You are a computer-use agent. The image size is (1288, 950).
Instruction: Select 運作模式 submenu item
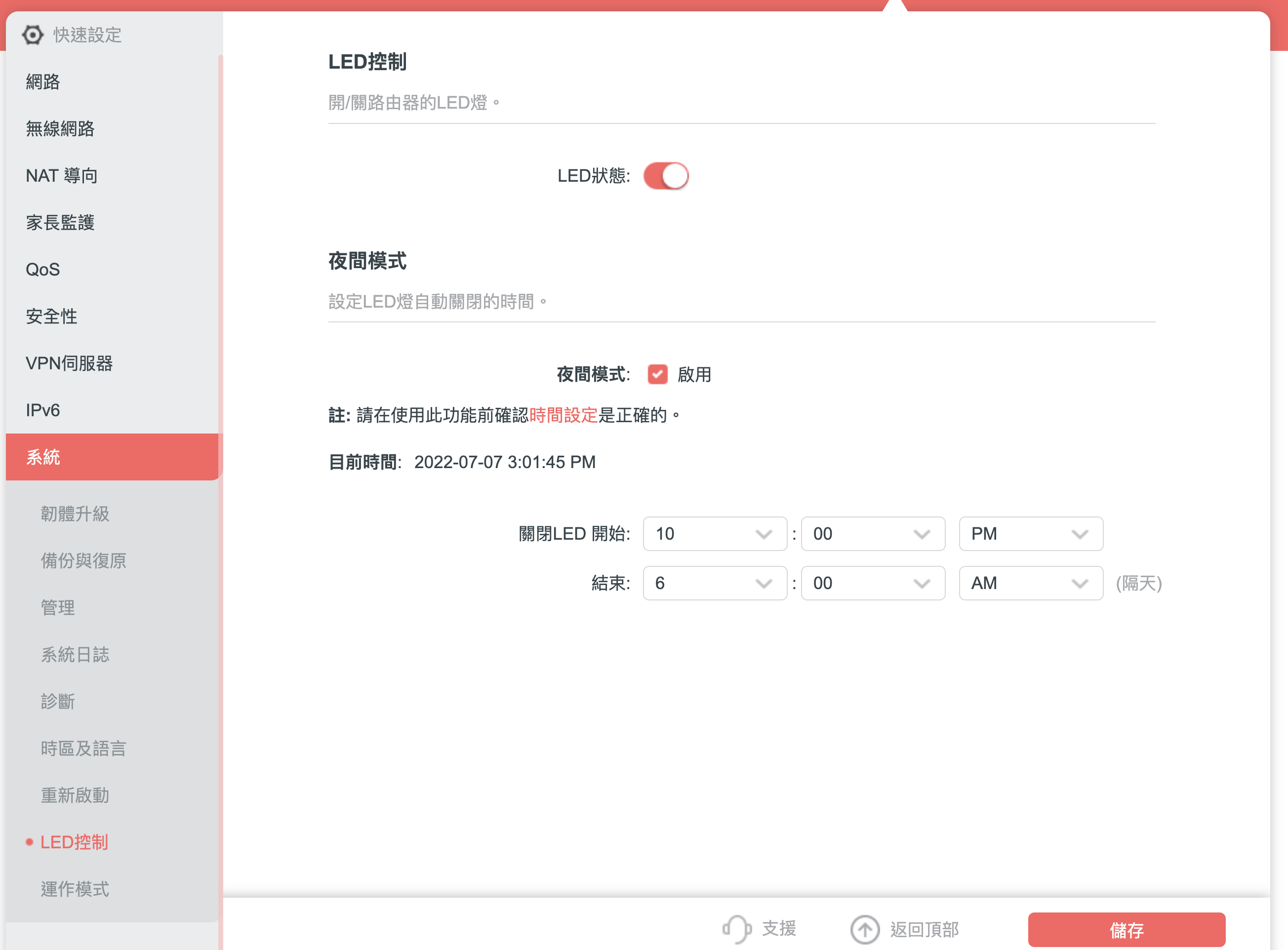75,889
